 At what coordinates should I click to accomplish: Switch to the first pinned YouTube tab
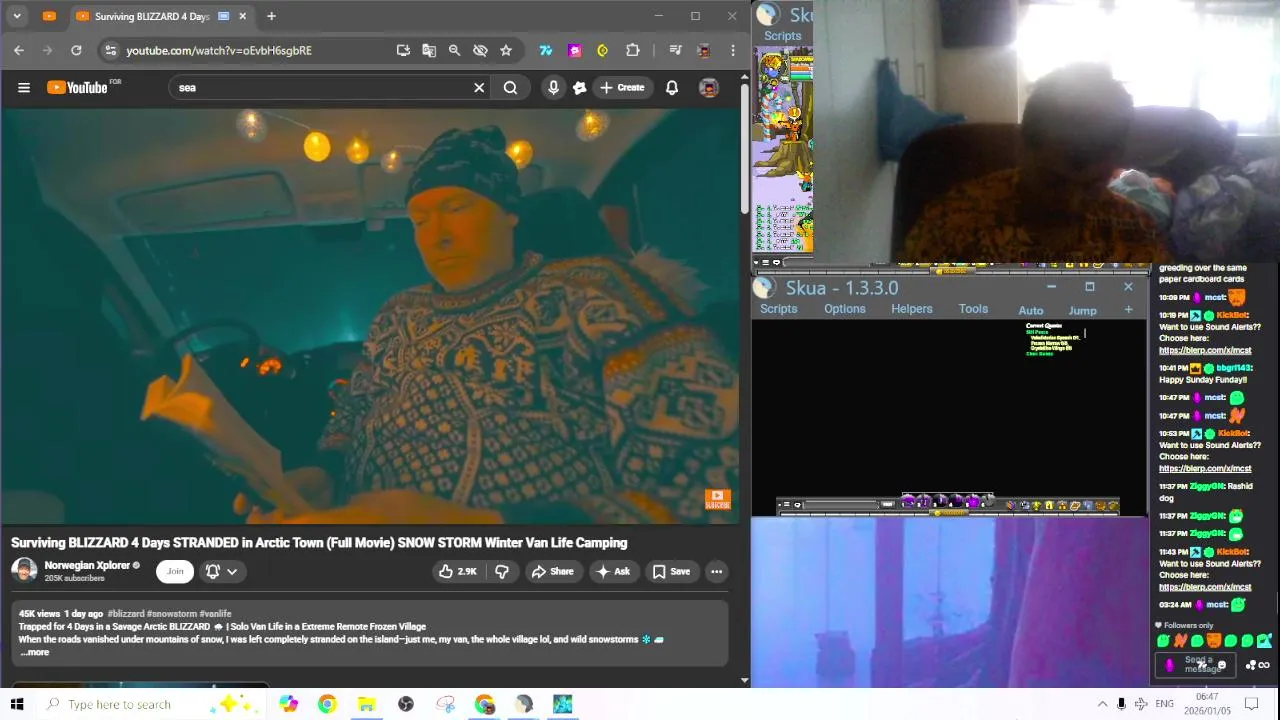point(49,16)
